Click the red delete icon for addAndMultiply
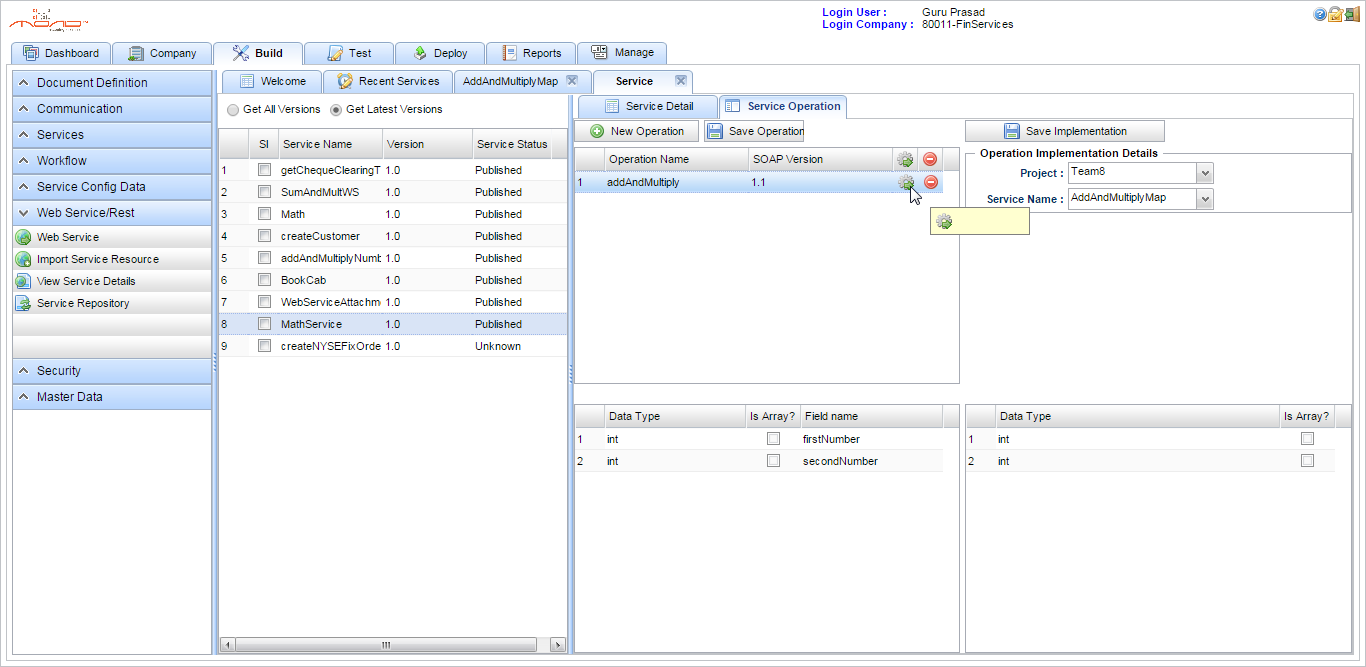 click(930, 182)
